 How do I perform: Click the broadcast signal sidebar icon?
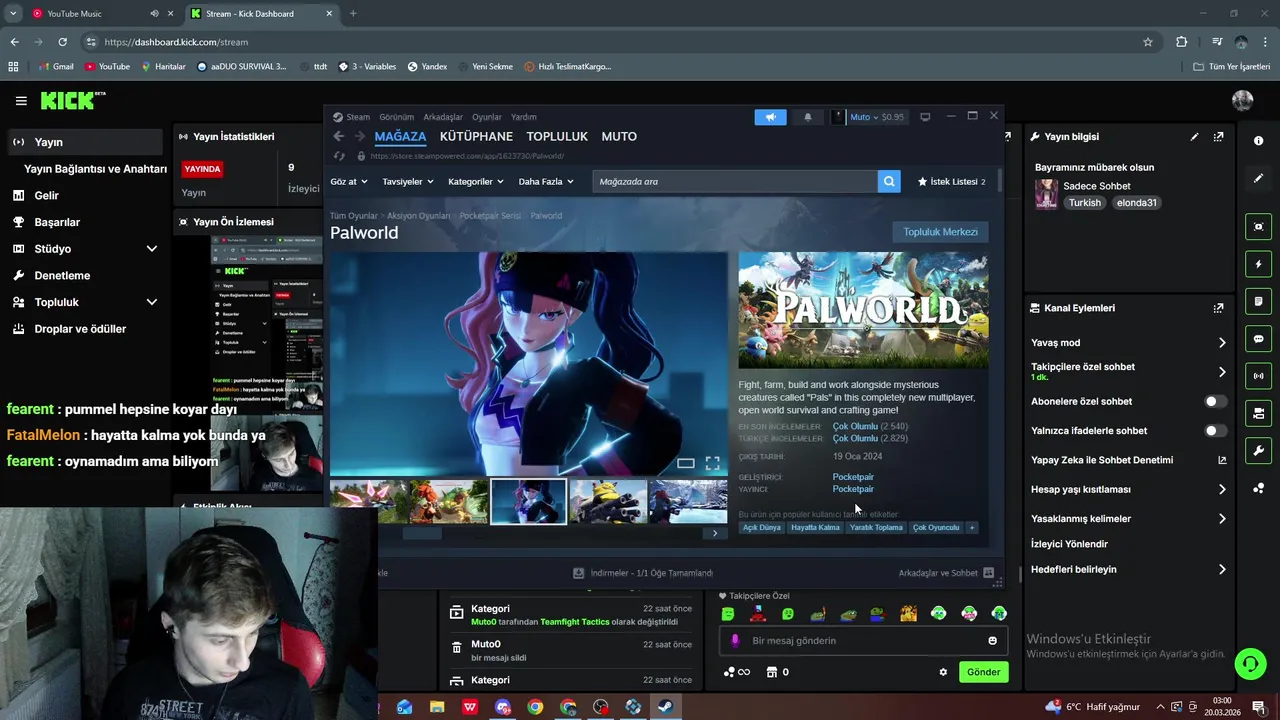tap(1258, 376)
